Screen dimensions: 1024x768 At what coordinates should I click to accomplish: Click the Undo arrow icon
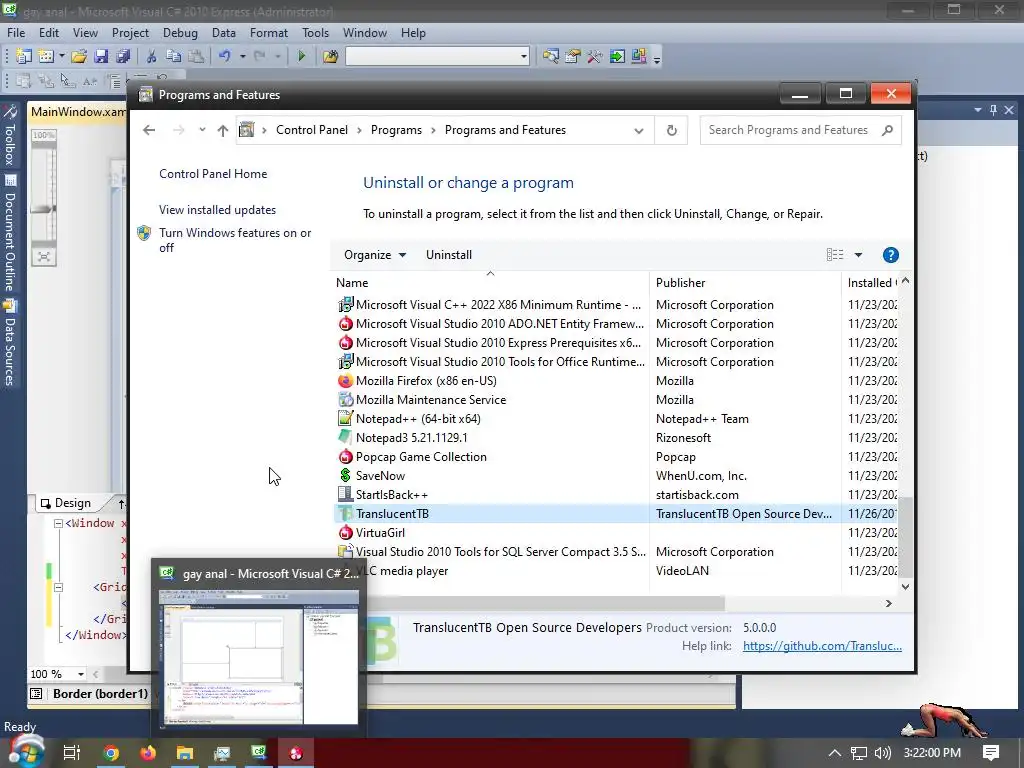click(225, 57)
